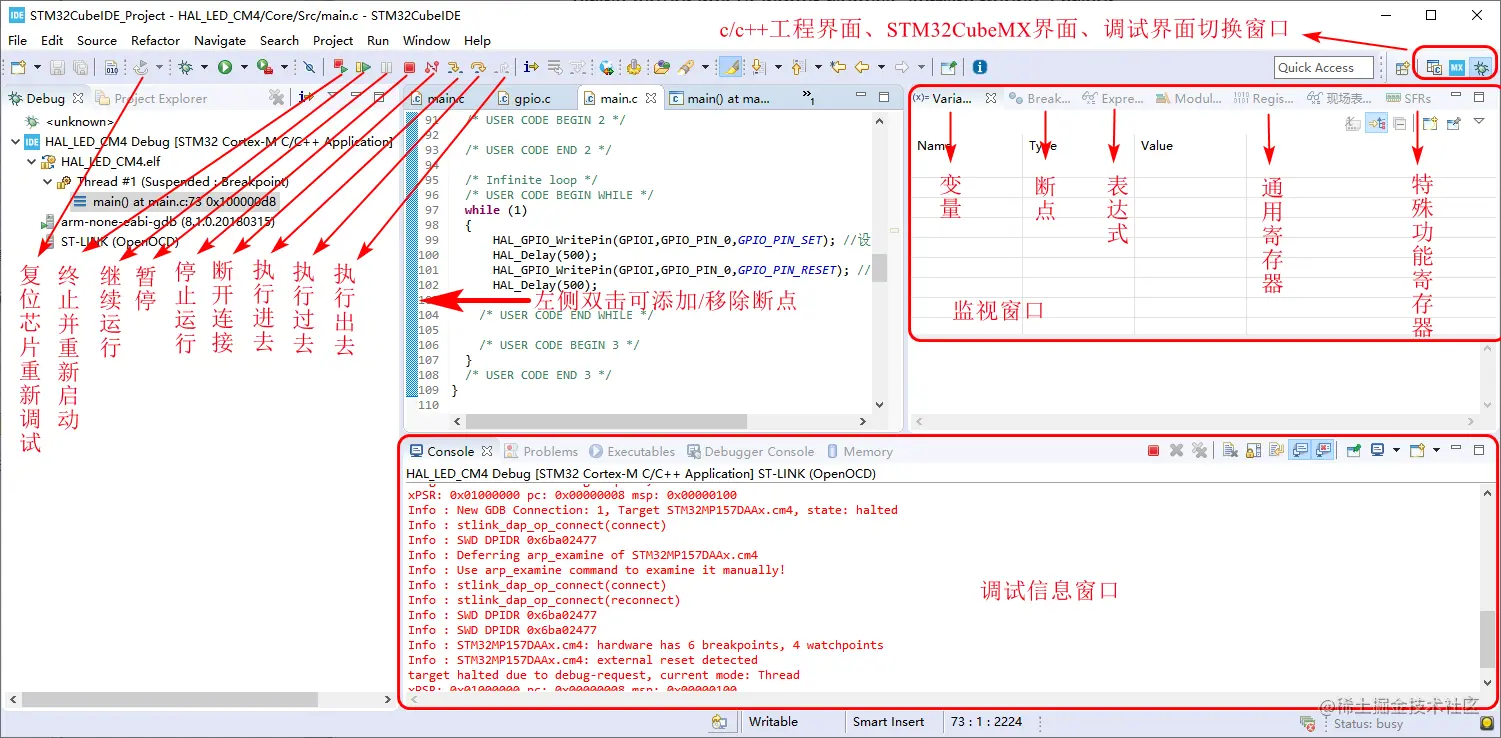Click the red Terminate icon in Console toolbar

1153,451
